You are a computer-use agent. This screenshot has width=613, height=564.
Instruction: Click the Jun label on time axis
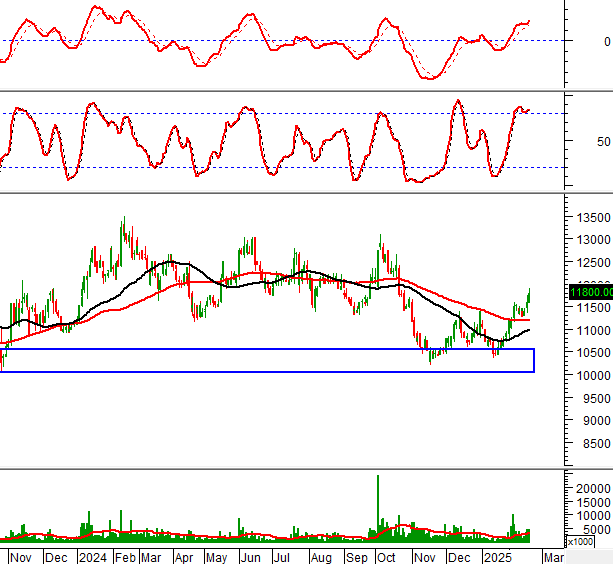coord(250,557)
